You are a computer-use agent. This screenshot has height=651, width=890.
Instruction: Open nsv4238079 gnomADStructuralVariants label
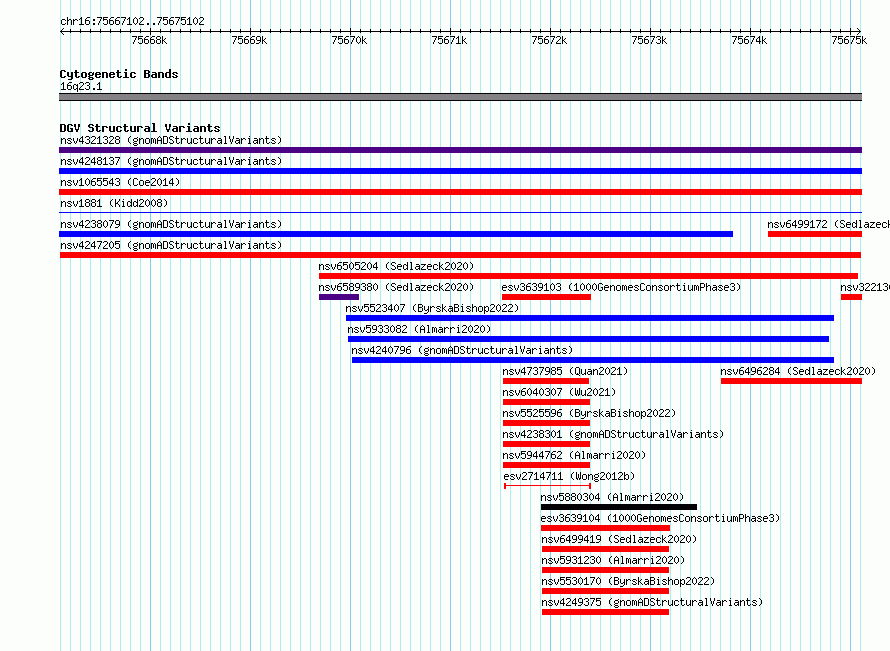[x=171, y=224]
